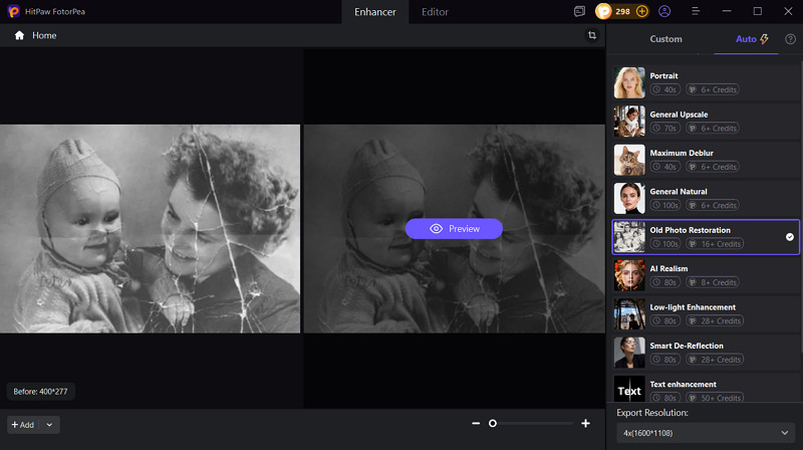Image resolution: width=803 pixels, height=450 pixels.
Task: Click the eye icon on the Preview button
Action: [x=436, y=229]
